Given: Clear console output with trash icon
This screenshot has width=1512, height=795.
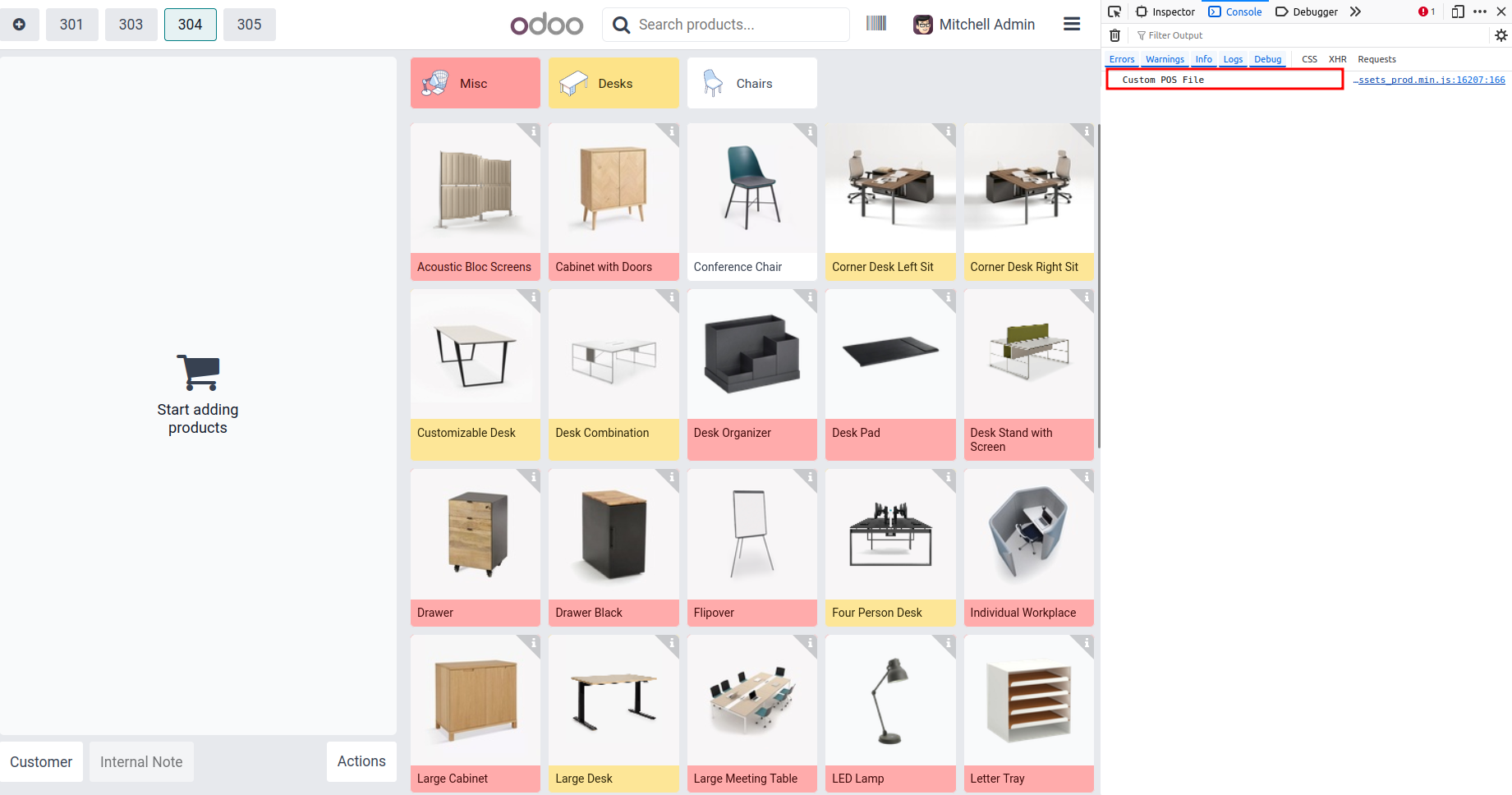Looking at the screenshot, I should [1114, 35].
